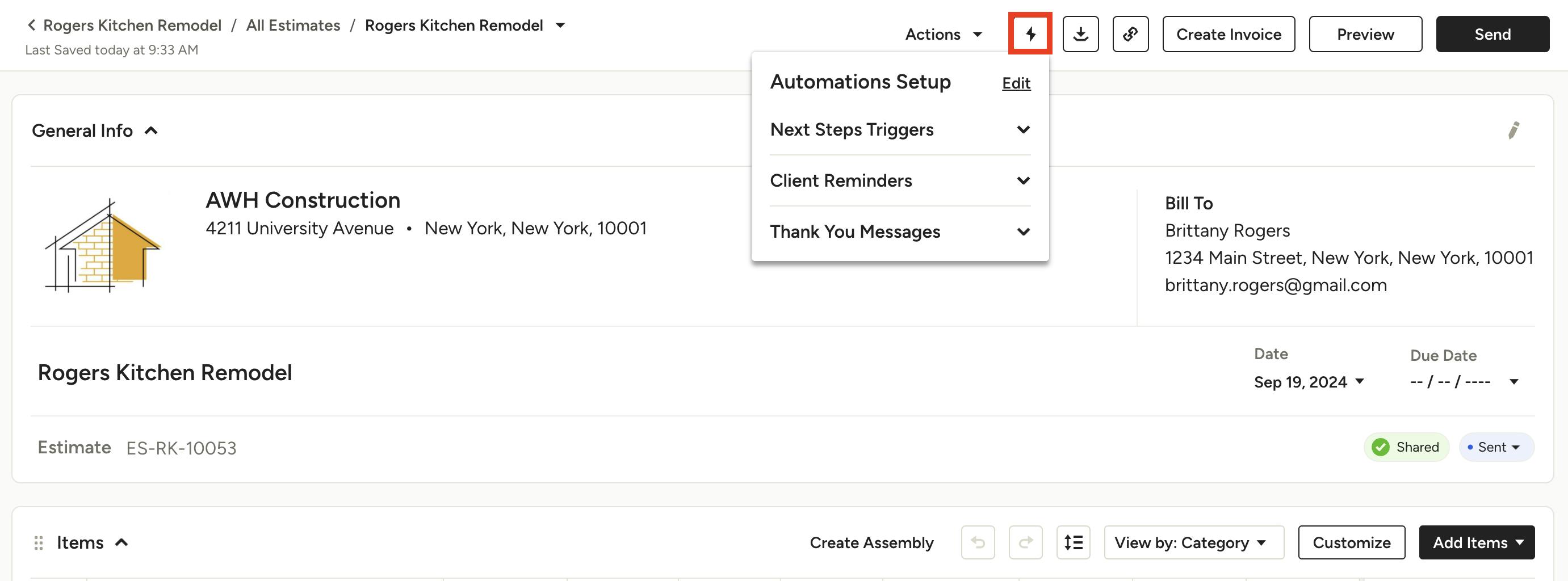Viewport: 1568px width, 581px height.
Task: Expand Next Steps Triggers
Action: pyautogui.click(x=900, y=129)
